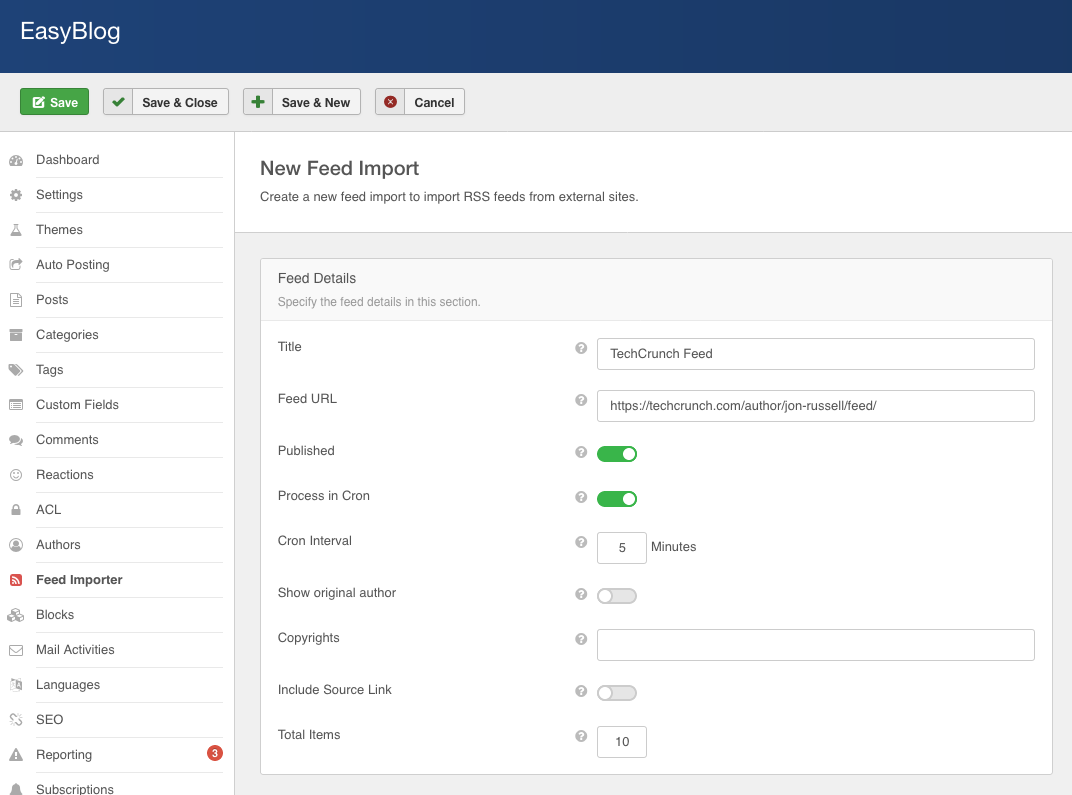Click the EasyBlog logo text
1072x795 pixels.
[x=70, y=31]
